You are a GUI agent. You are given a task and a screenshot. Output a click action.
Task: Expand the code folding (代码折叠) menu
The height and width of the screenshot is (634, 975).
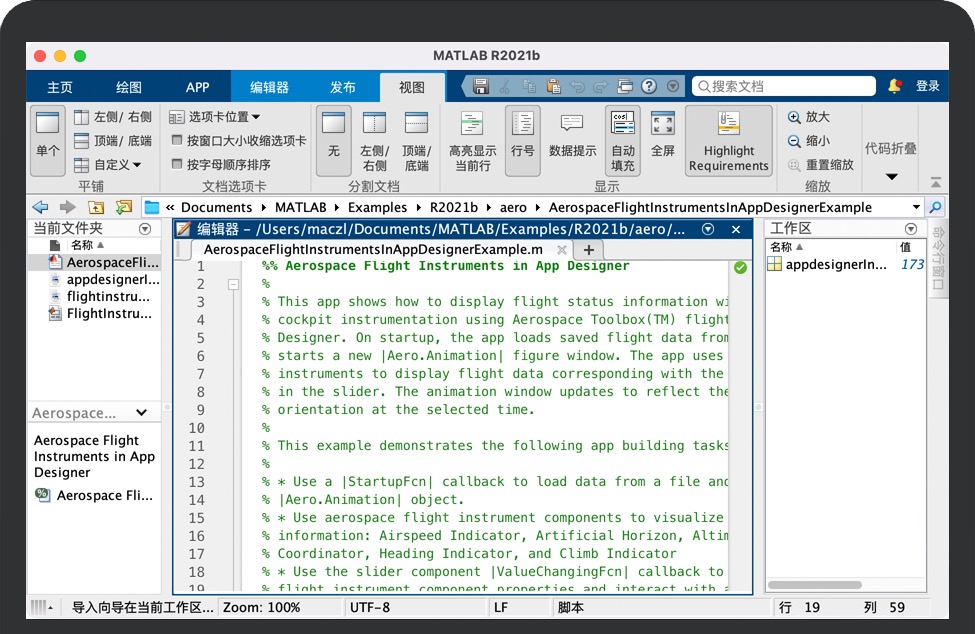tap(891, 177)
